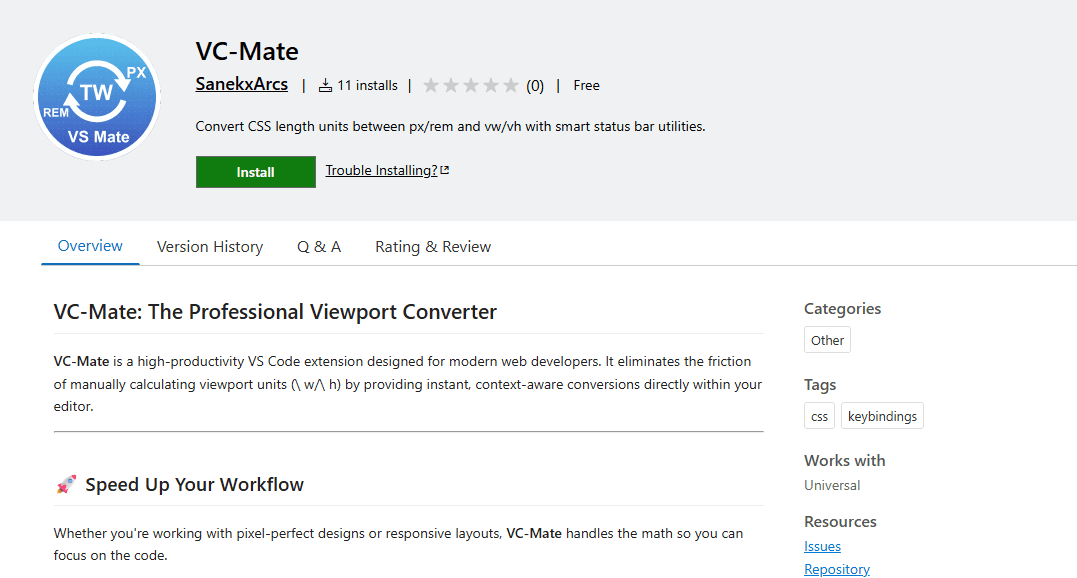Select the keybindings tag
This screenshot has width=1077, height=578.
tap(882, 416)
